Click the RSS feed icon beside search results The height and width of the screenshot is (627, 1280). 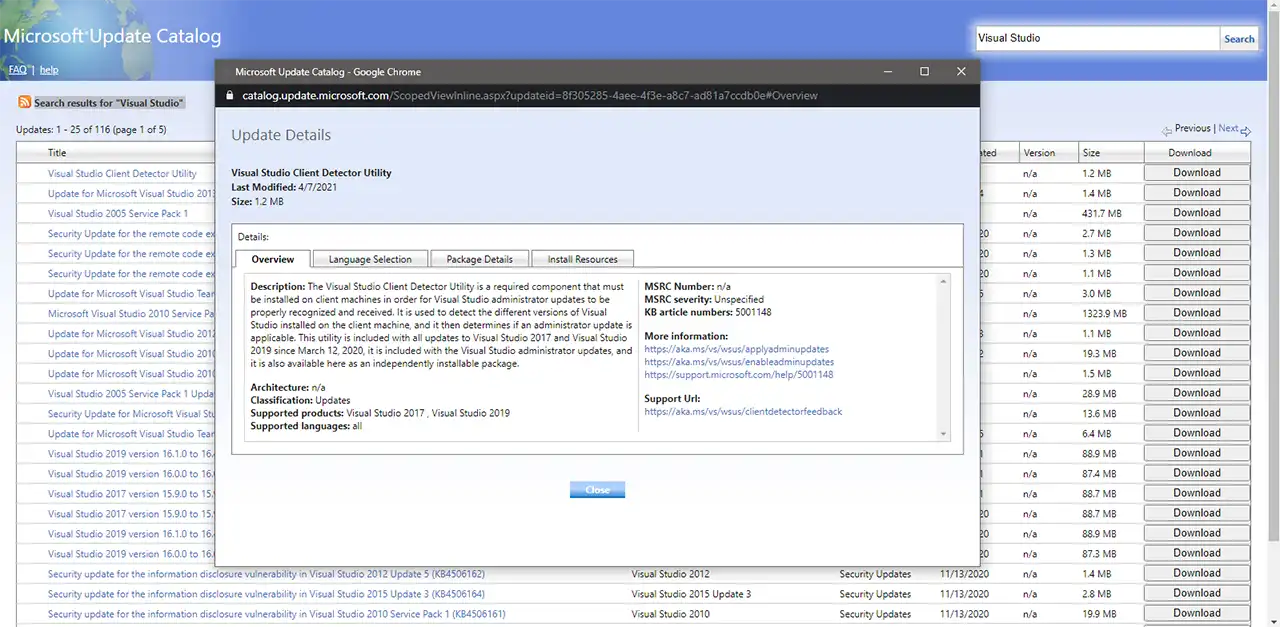pyautogui.click(x=24, y=102)
